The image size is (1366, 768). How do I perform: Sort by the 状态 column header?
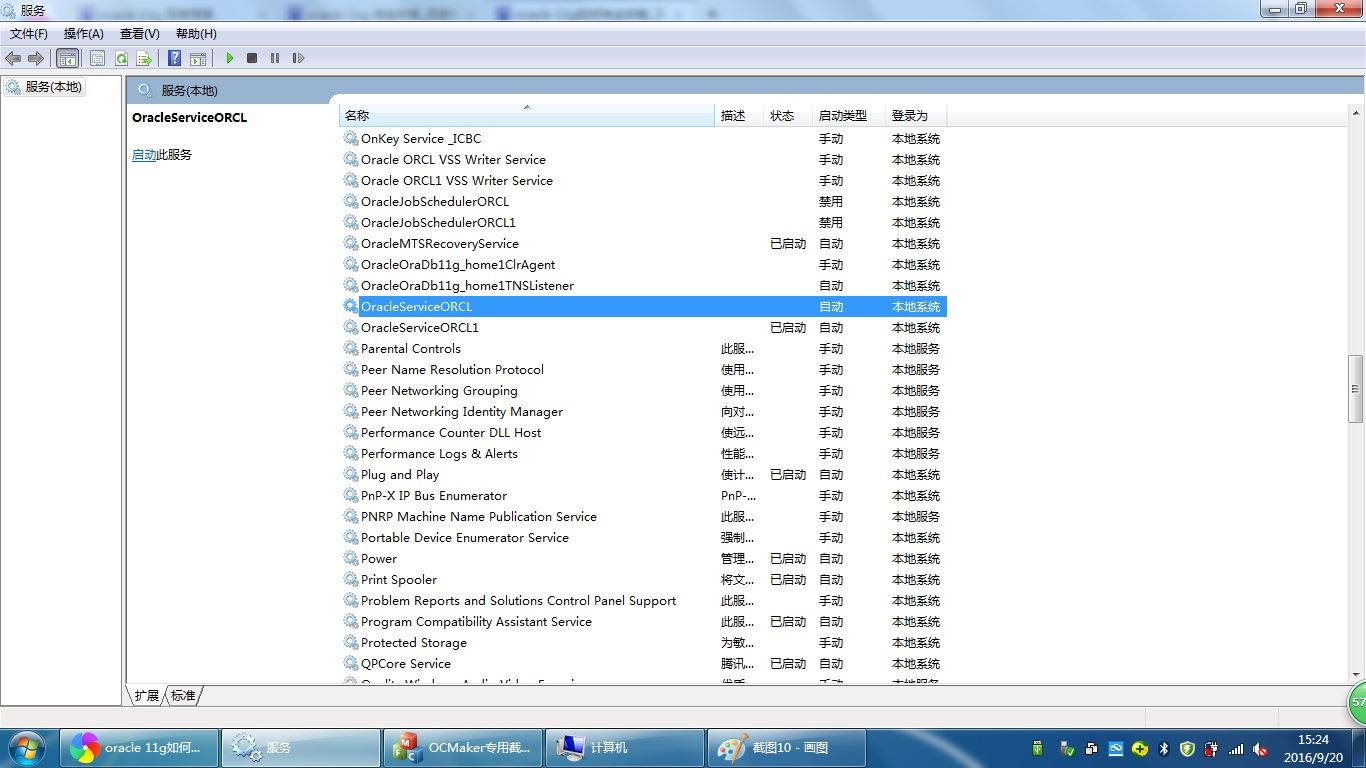click(788, 116)
